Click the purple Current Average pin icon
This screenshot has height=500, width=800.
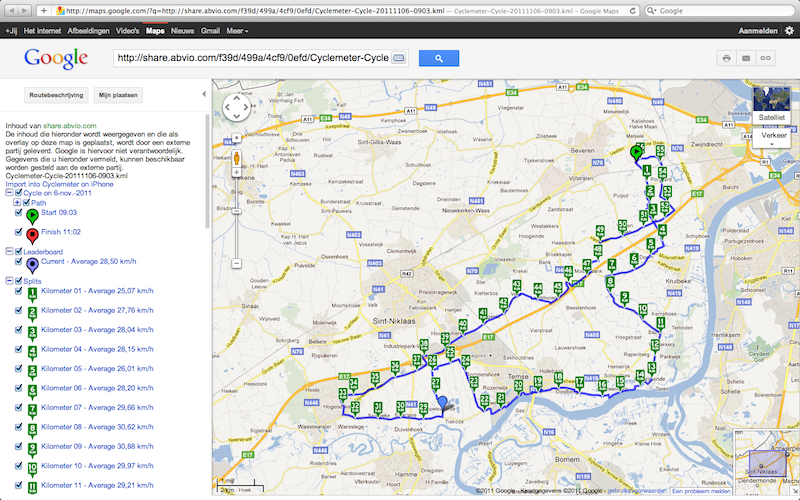[32, 265]
